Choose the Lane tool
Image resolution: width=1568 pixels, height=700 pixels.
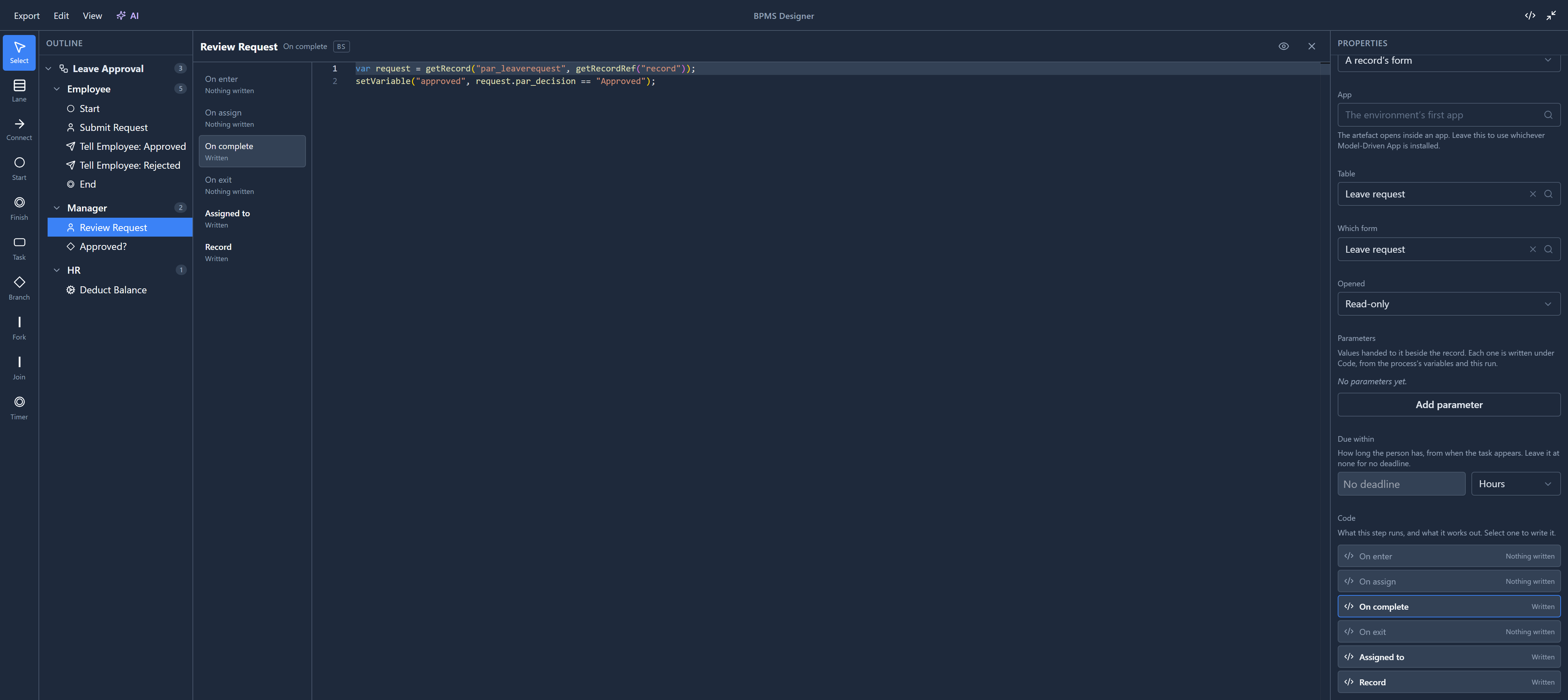[x=19, y=91]
